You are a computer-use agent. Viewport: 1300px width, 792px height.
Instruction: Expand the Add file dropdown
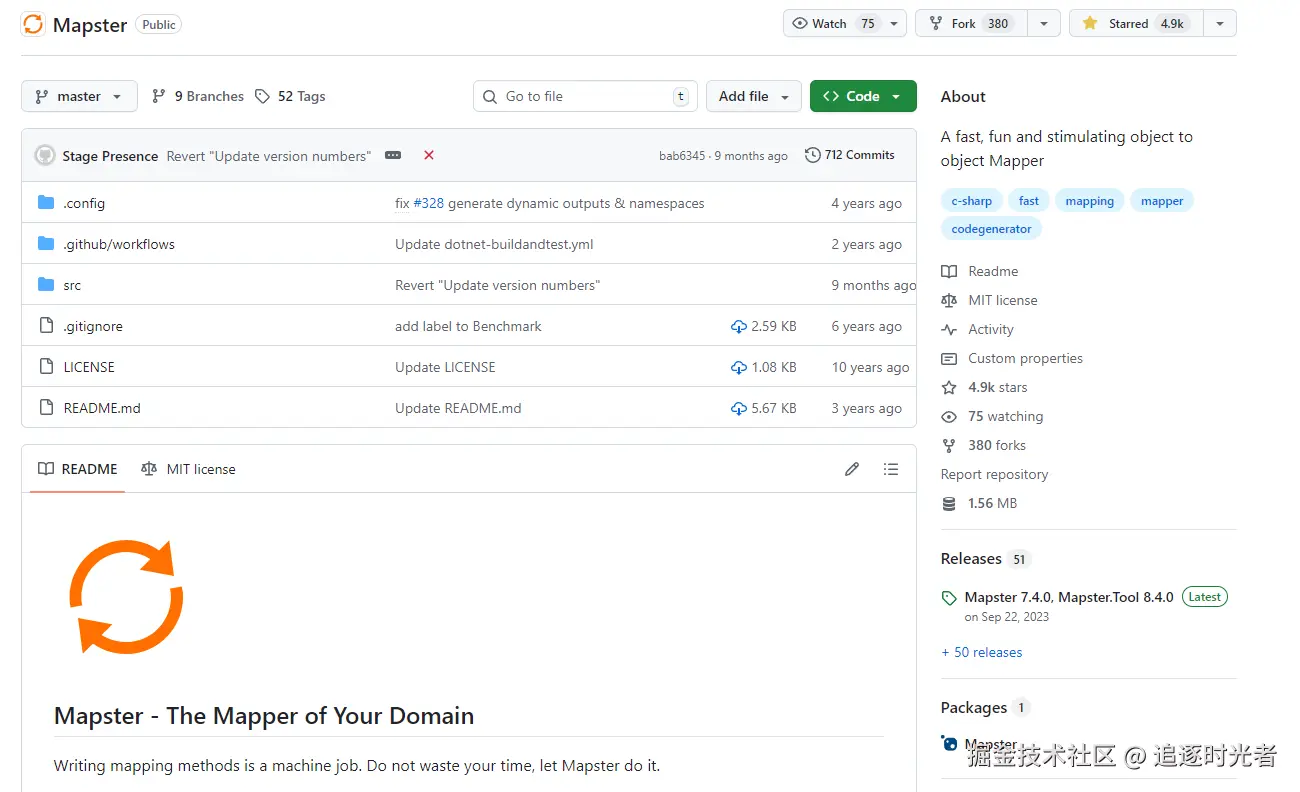coord(753,96)
